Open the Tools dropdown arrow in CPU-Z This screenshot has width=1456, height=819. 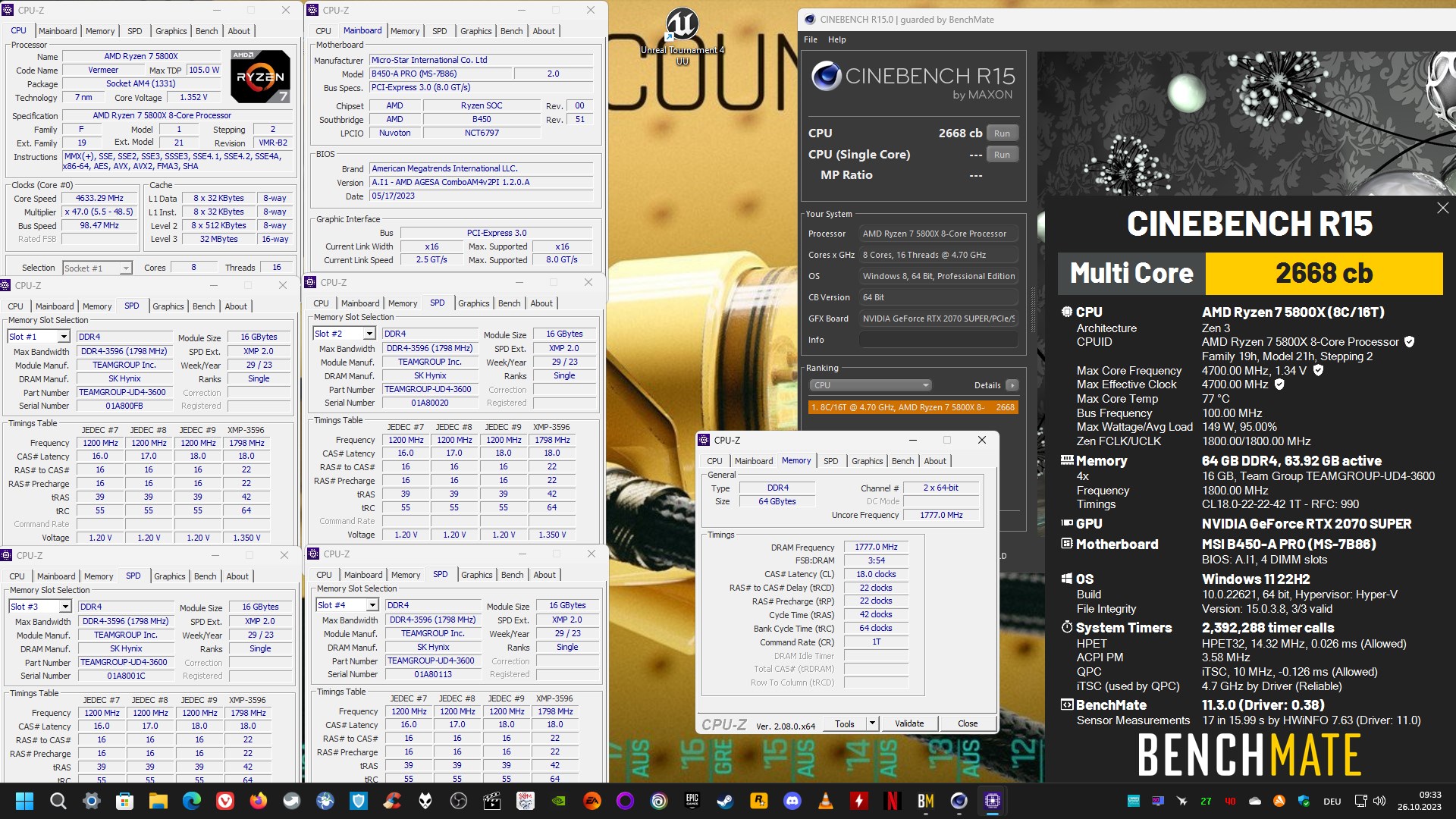[872, 723]
